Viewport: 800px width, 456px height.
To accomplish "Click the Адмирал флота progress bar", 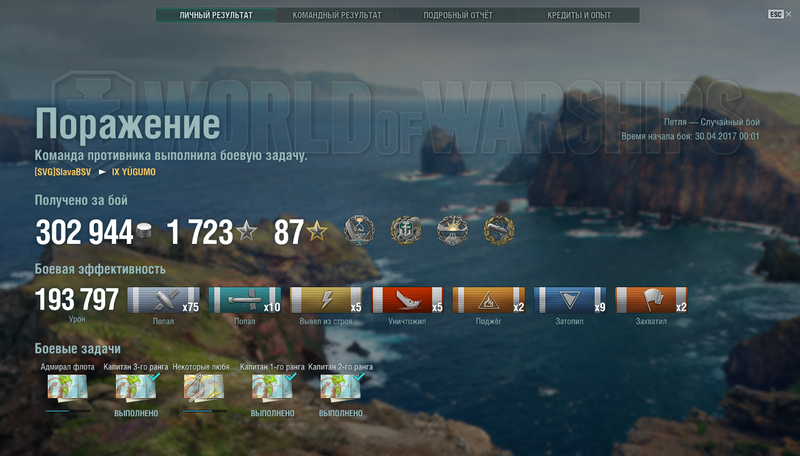I will [x=67, y=411].
